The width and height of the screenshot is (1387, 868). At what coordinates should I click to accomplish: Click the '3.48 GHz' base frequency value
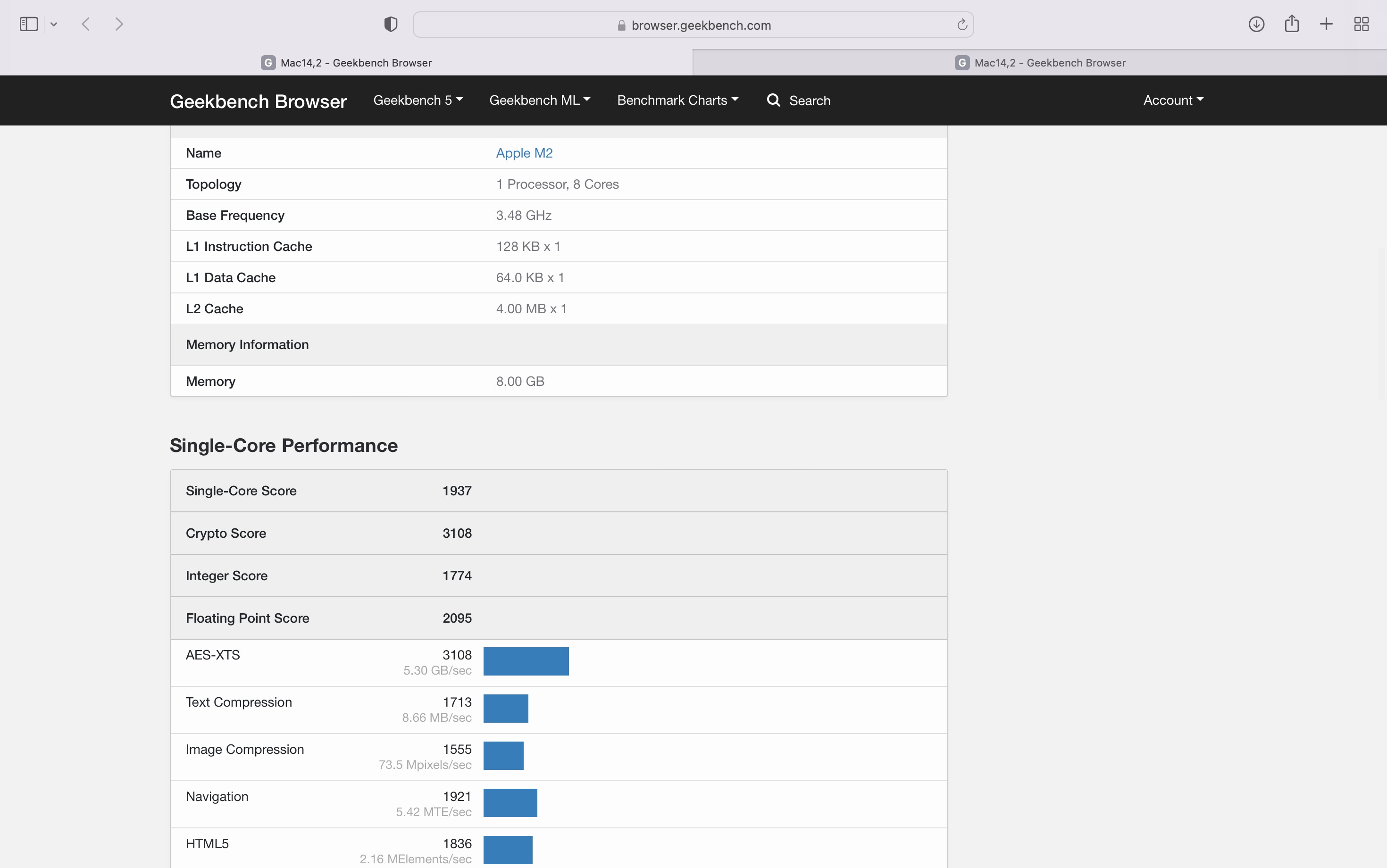524,215
